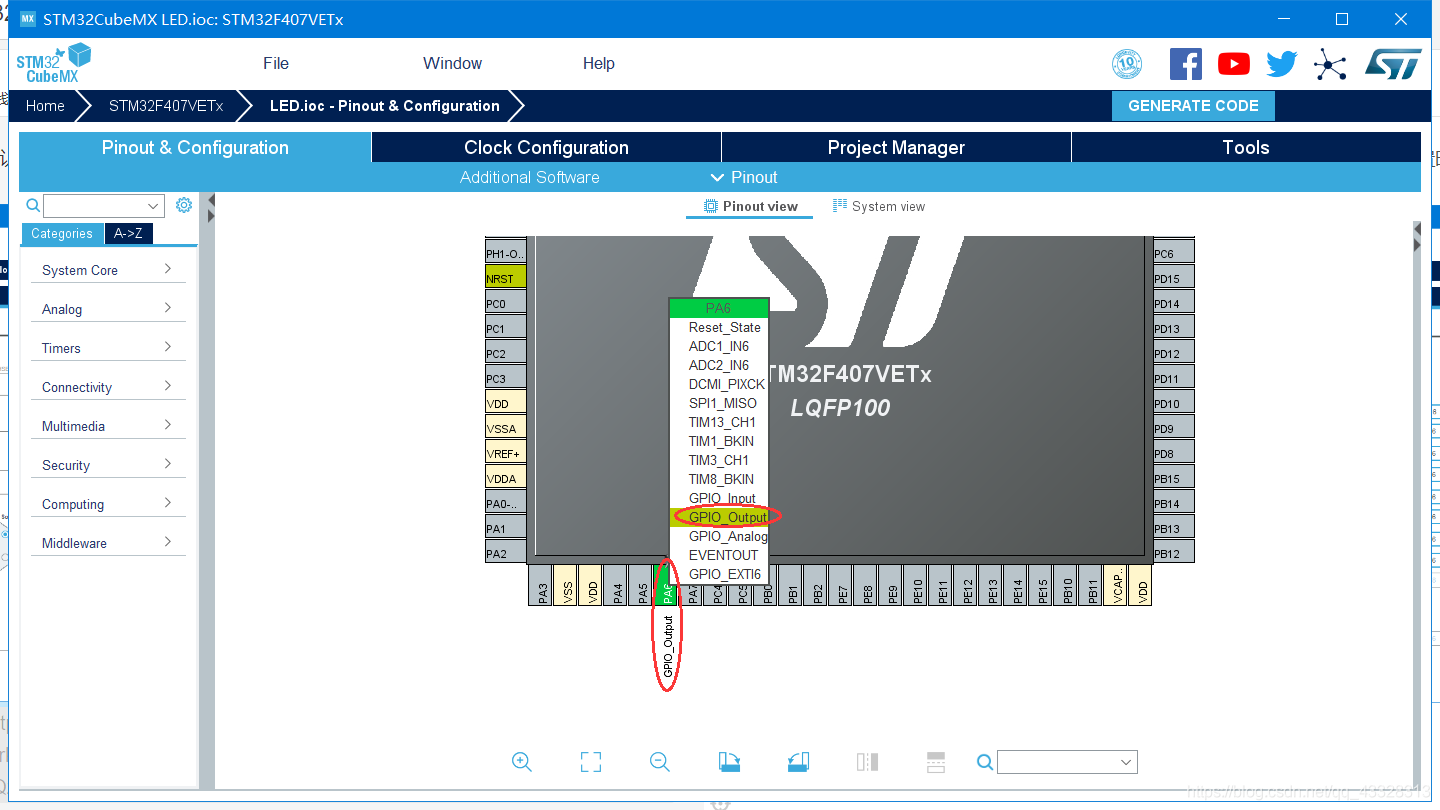Click the zoom in magnifier icon
Screen dimensions: 1440x810
pyautogui.click(x=521, y=762)
